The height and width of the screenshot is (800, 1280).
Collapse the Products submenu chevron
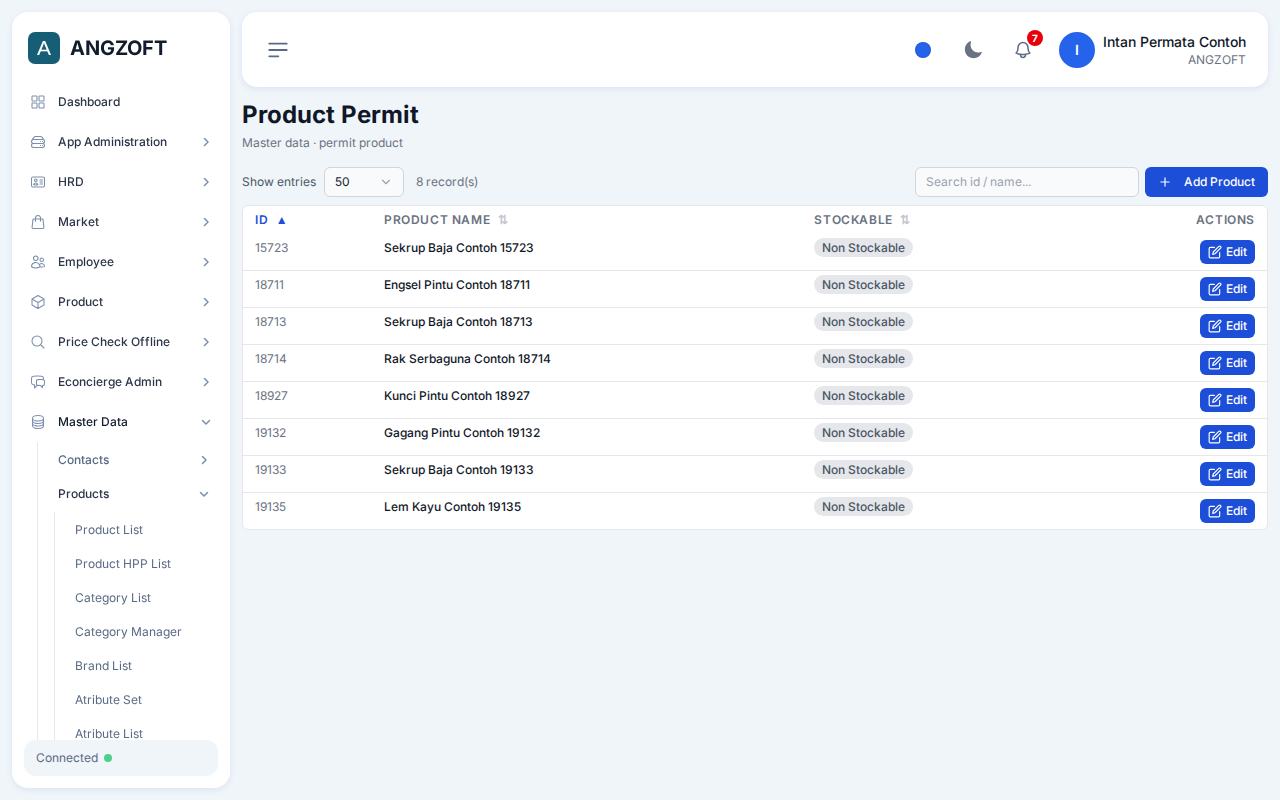coord(204,494)
